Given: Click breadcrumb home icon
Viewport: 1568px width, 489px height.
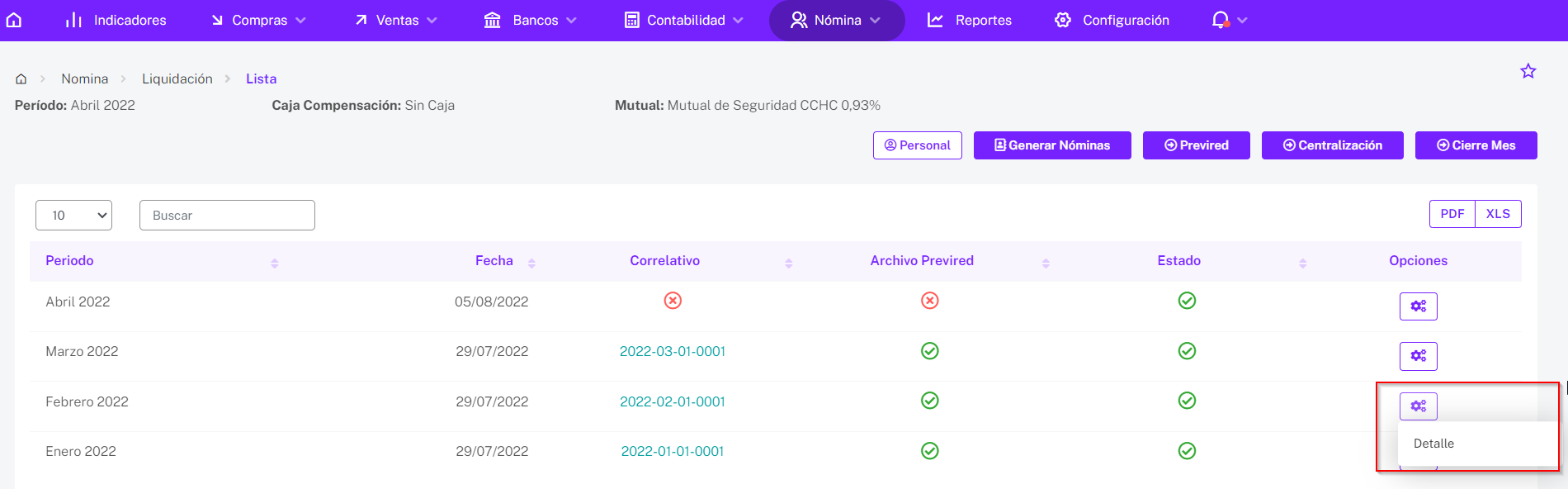Looking at the screenshot, I should pyautogui.click(x=21, y=79).
